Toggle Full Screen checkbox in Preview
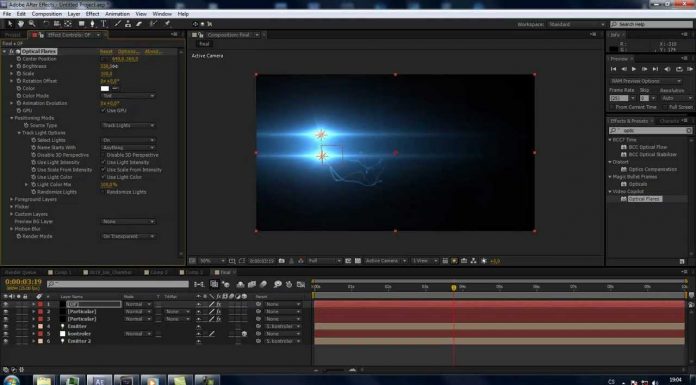 [665, 107]
